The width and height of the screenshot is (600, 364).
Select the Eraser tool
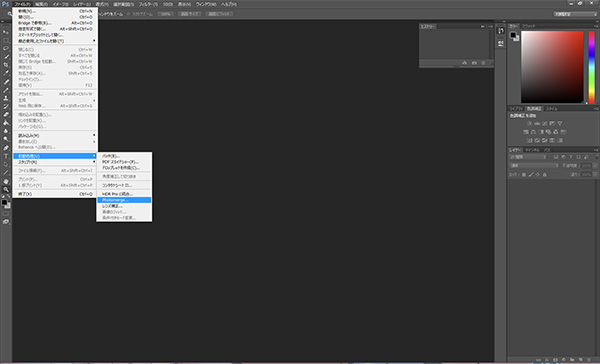(x=6, y=114)
